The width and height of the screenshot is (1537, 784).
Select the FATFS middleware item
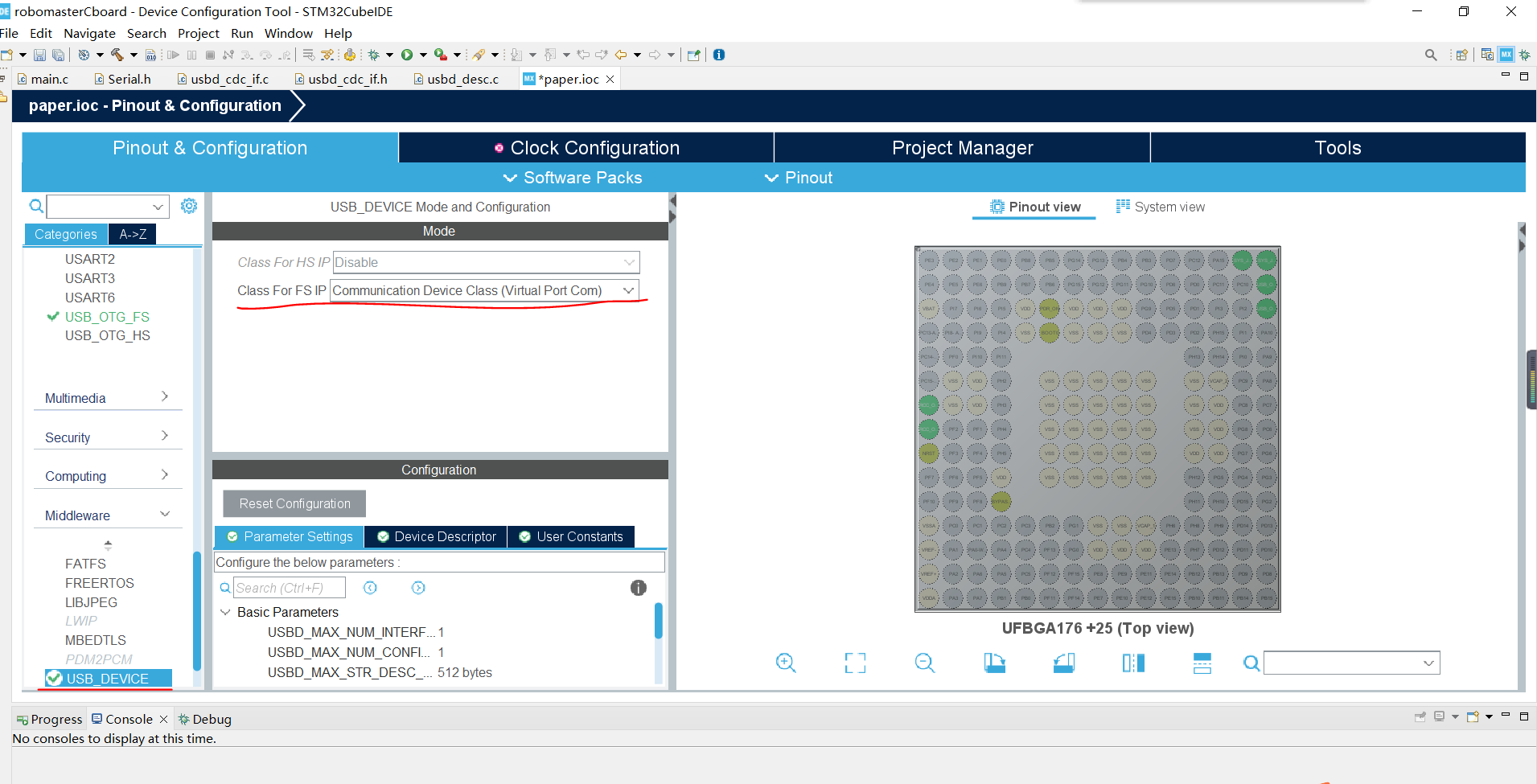[85, 564]
